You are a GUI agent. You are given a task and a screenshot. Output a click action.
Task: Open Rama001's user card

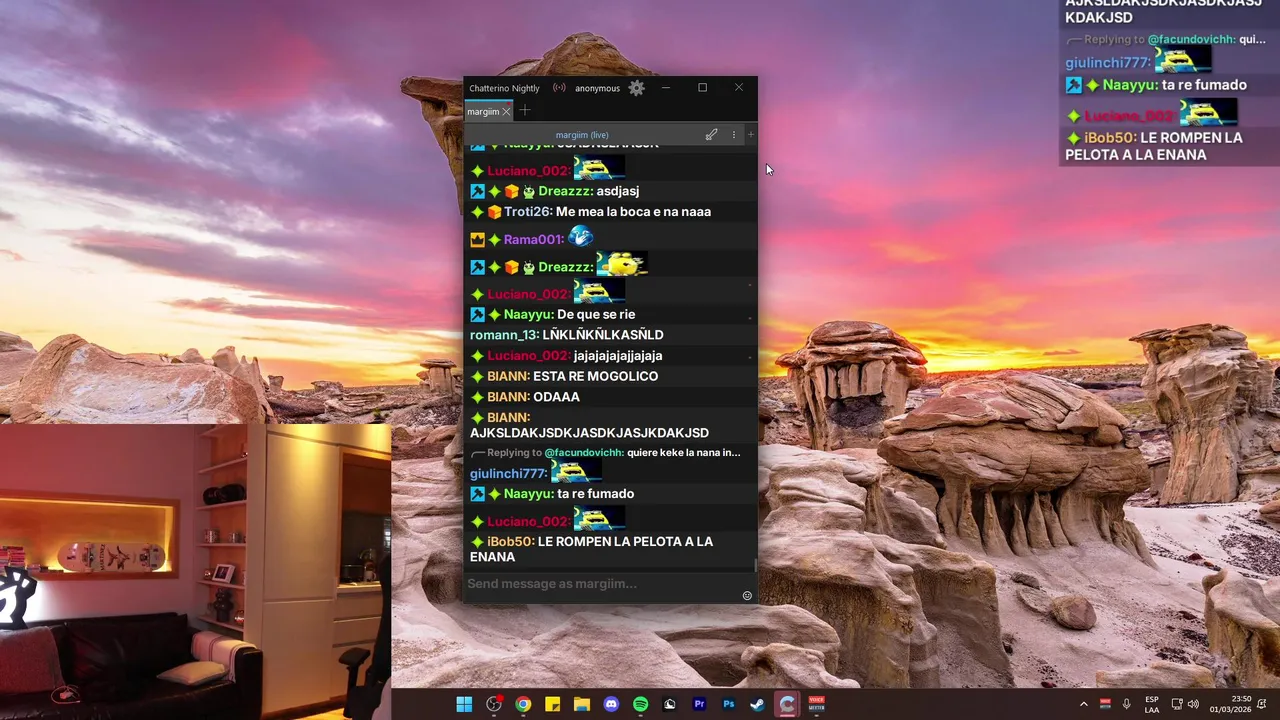click(x=534, y=240)
